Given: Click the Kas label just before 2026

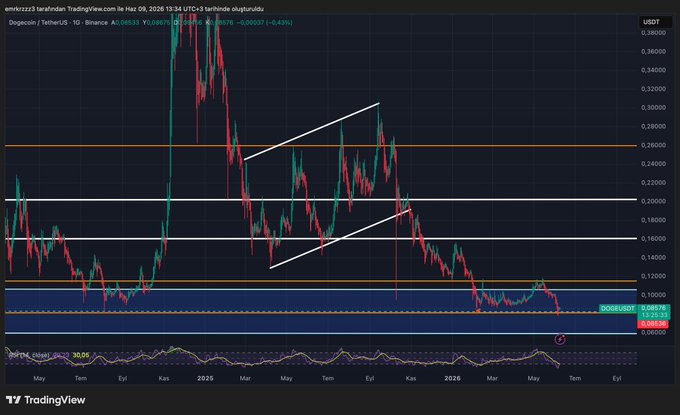Looking at the screenshot, I should click(x=411, y=378).
